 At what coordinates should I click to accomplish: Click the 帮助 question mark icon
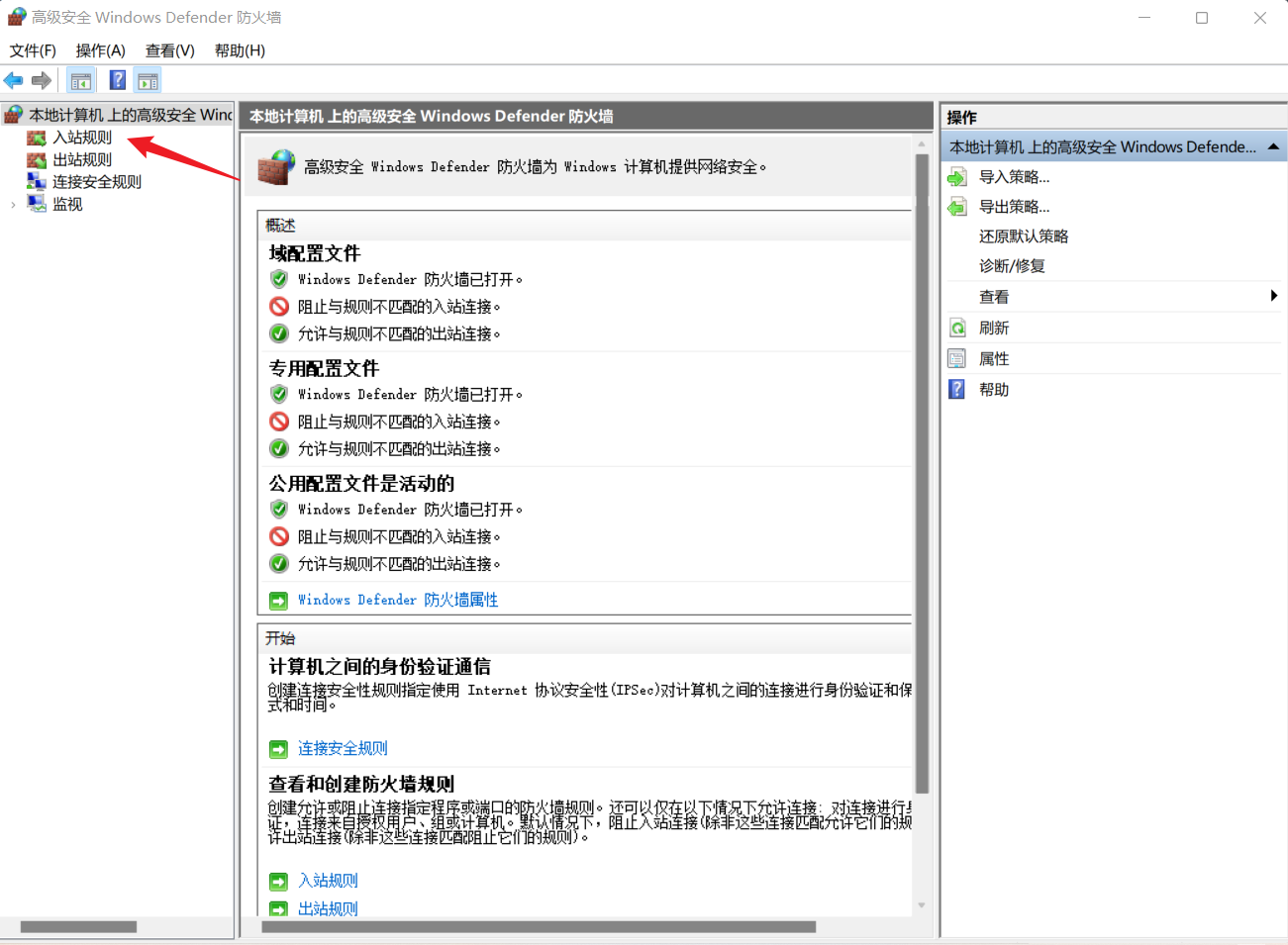(x=957, y=390)
